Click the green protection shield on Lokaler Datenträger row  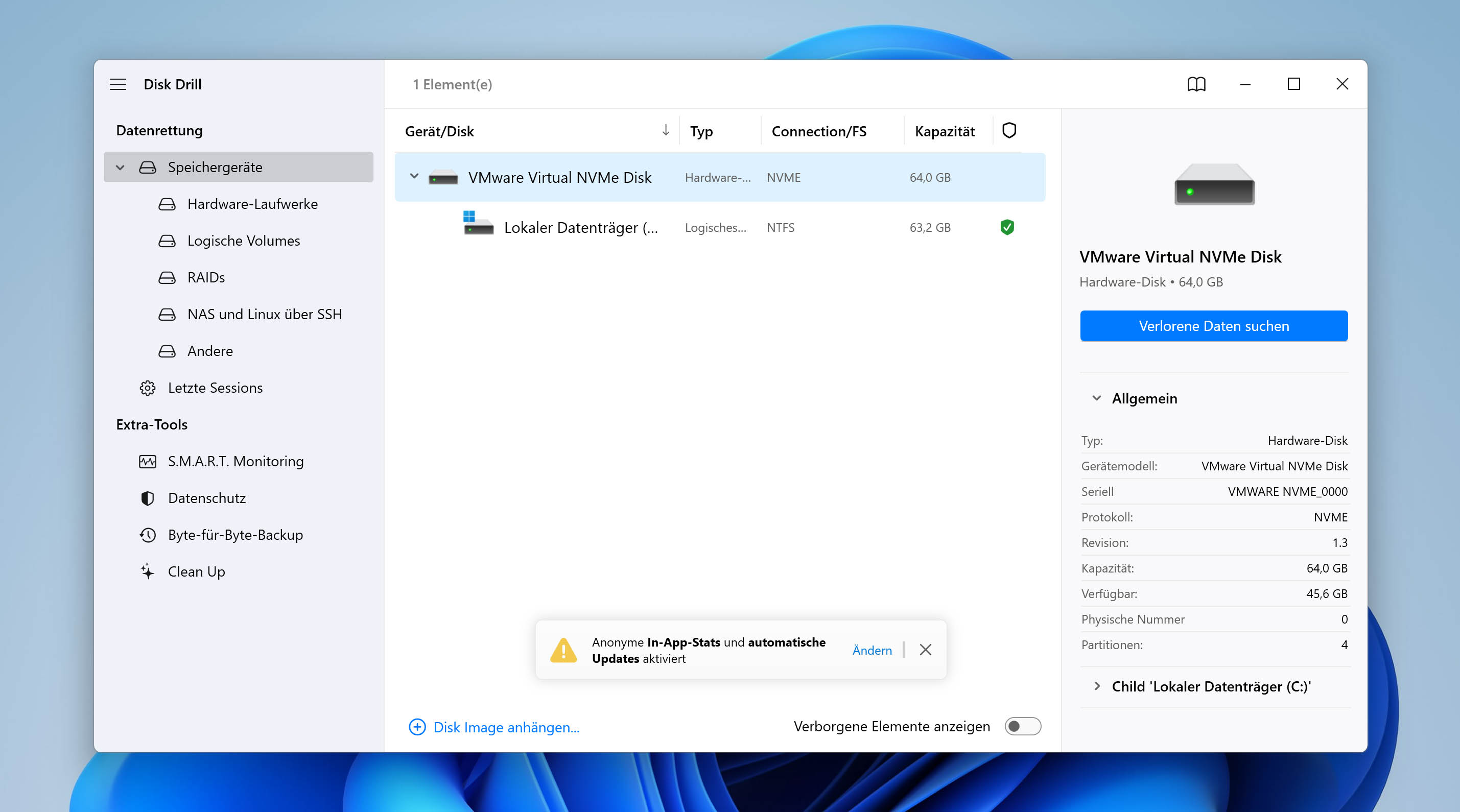tap(1007, 227)
